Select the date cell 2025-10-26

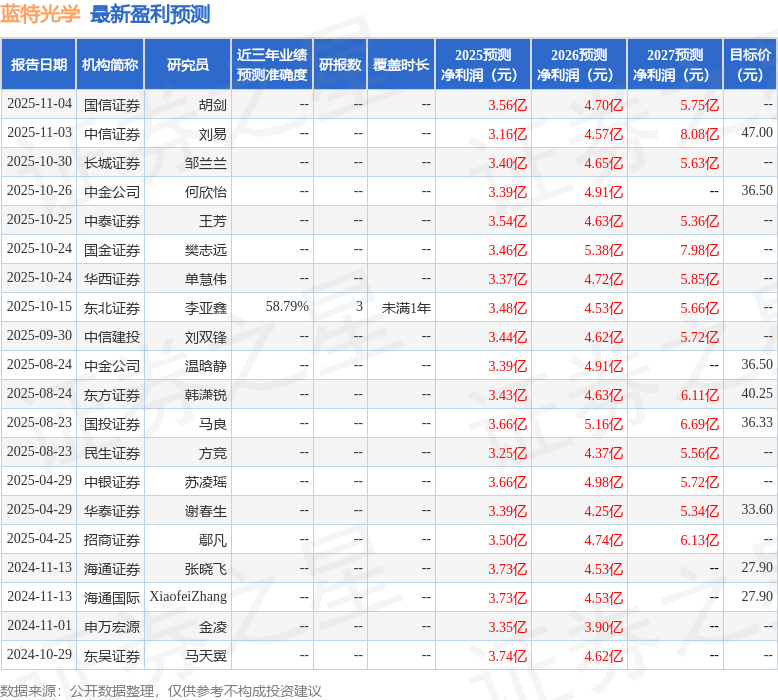(x=39, y=191)
